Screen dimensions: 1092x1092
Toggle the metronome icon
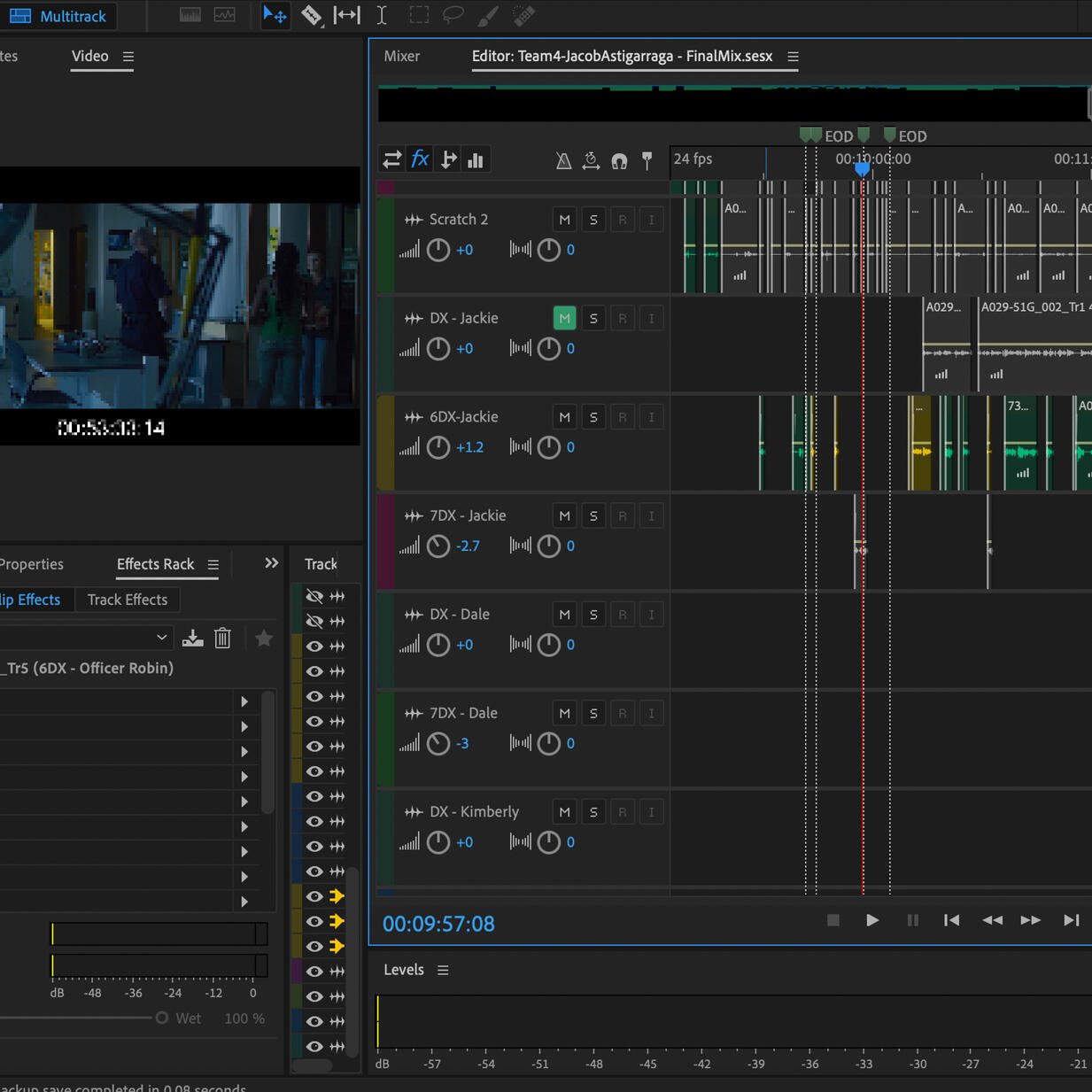tap(563, 160)
